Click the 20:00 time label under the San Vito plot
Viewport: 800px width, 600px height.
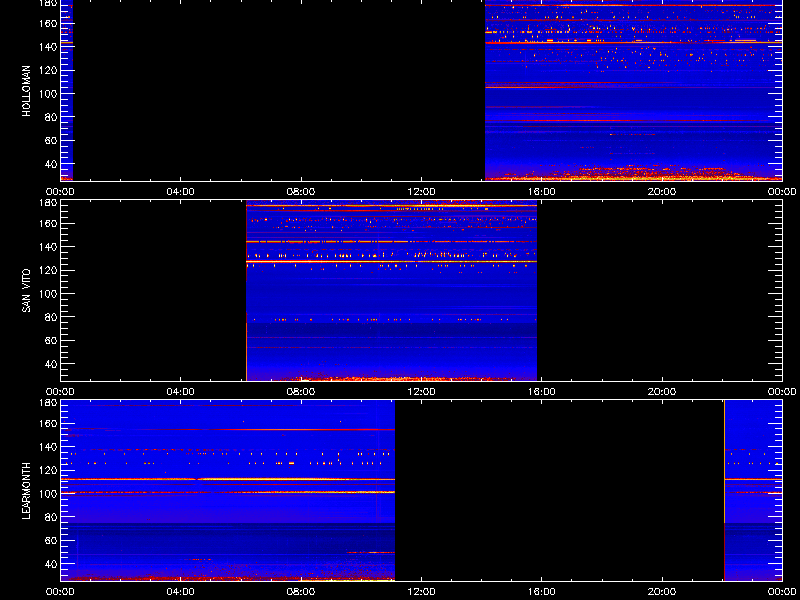click(x=662, y=392)
